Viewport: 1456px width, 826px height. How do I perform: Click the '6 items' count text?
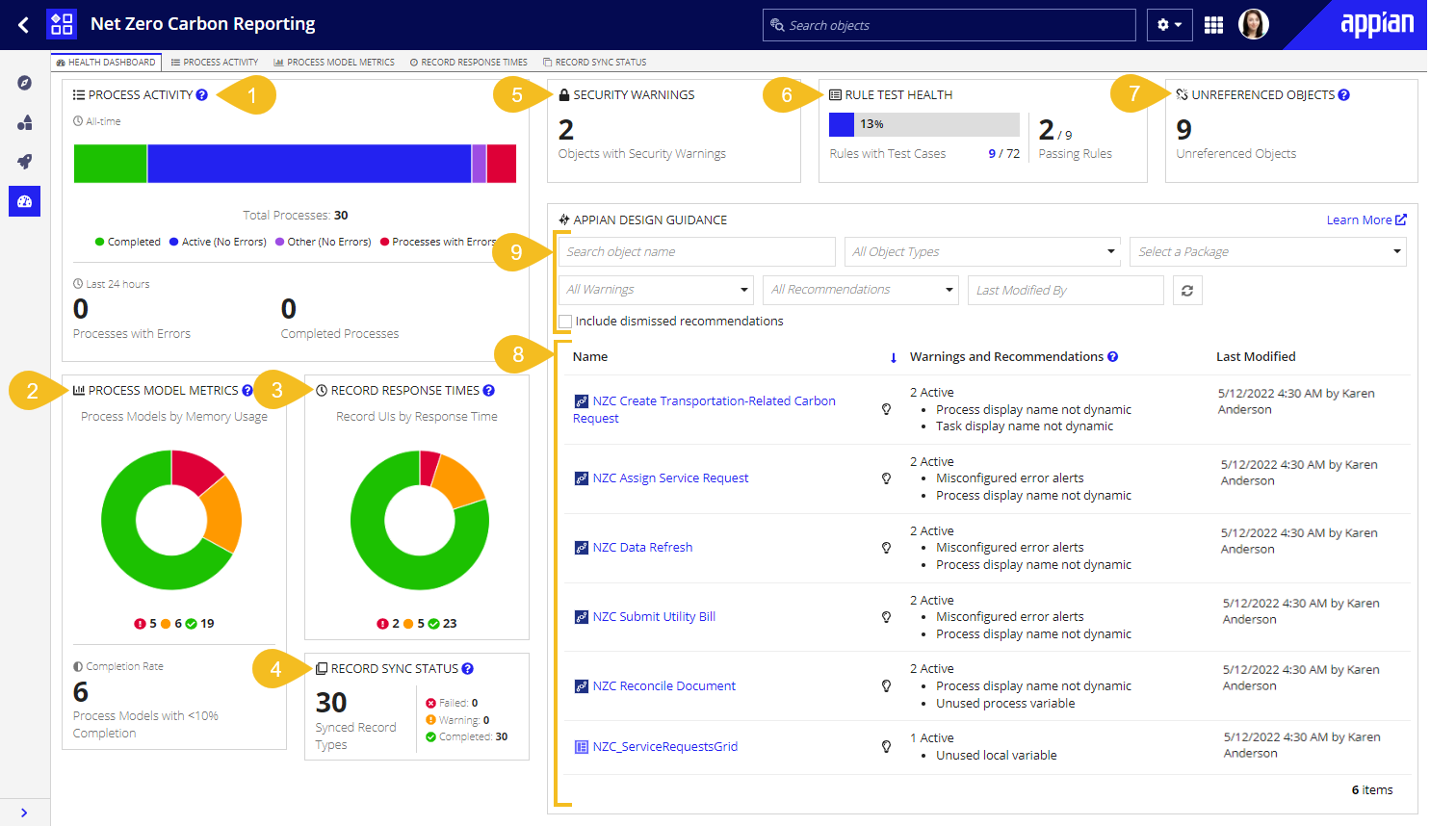(x=1372, y=789)
